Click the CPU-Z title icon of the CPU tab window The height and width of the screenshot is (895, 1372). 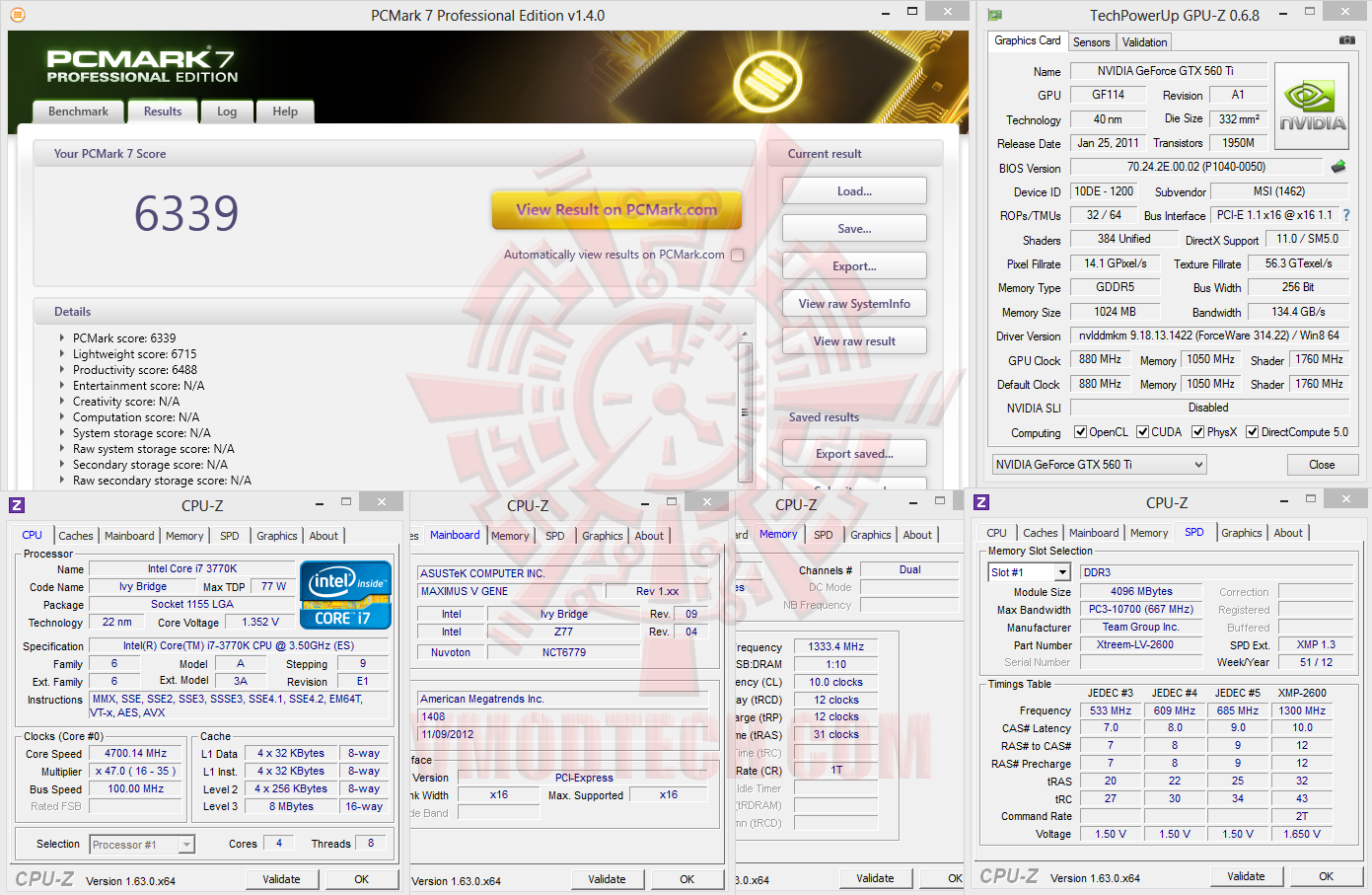[17, 505]
